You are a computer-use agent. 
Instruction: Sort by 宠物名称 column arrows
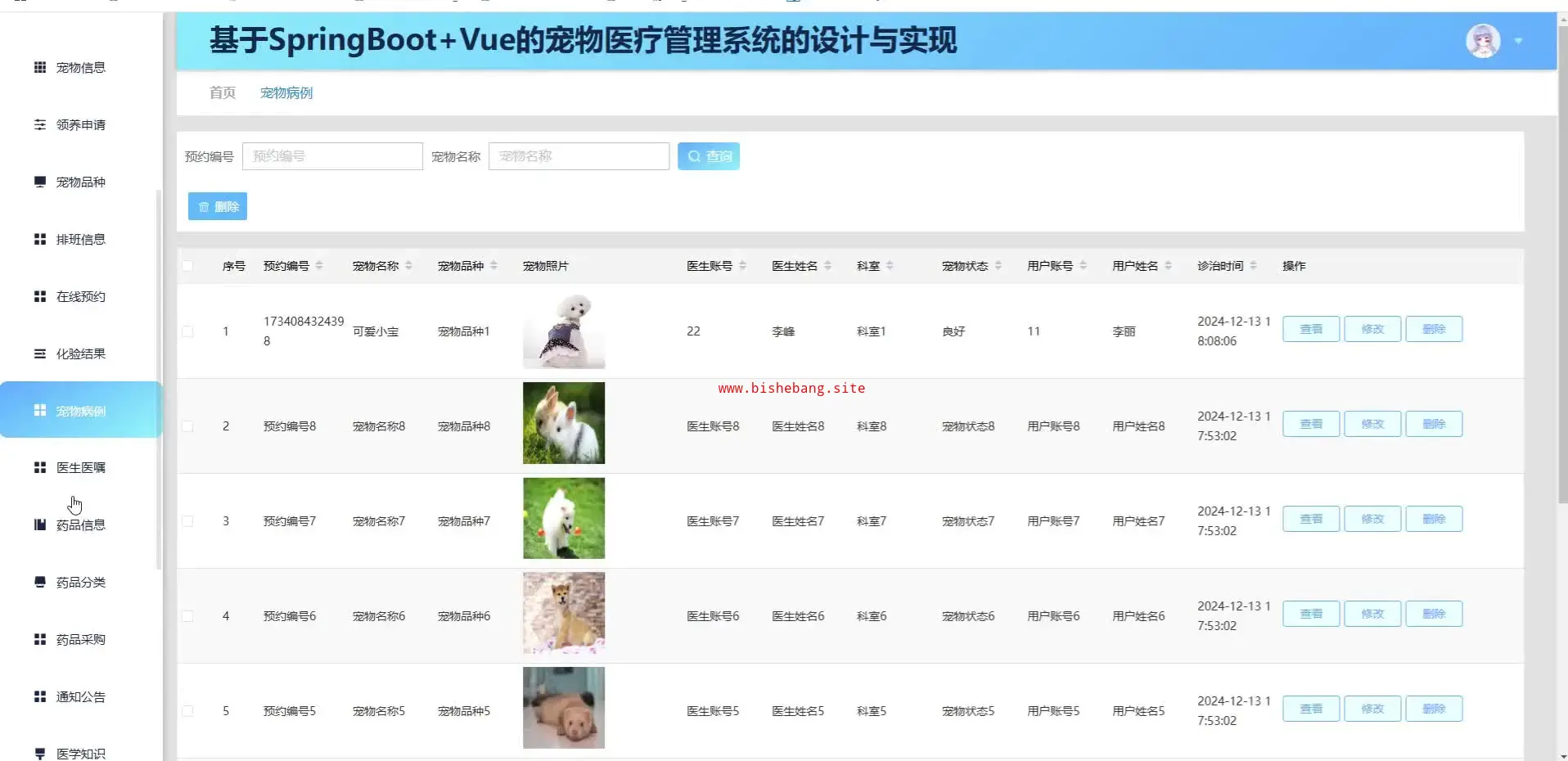(x=408, y=265)
